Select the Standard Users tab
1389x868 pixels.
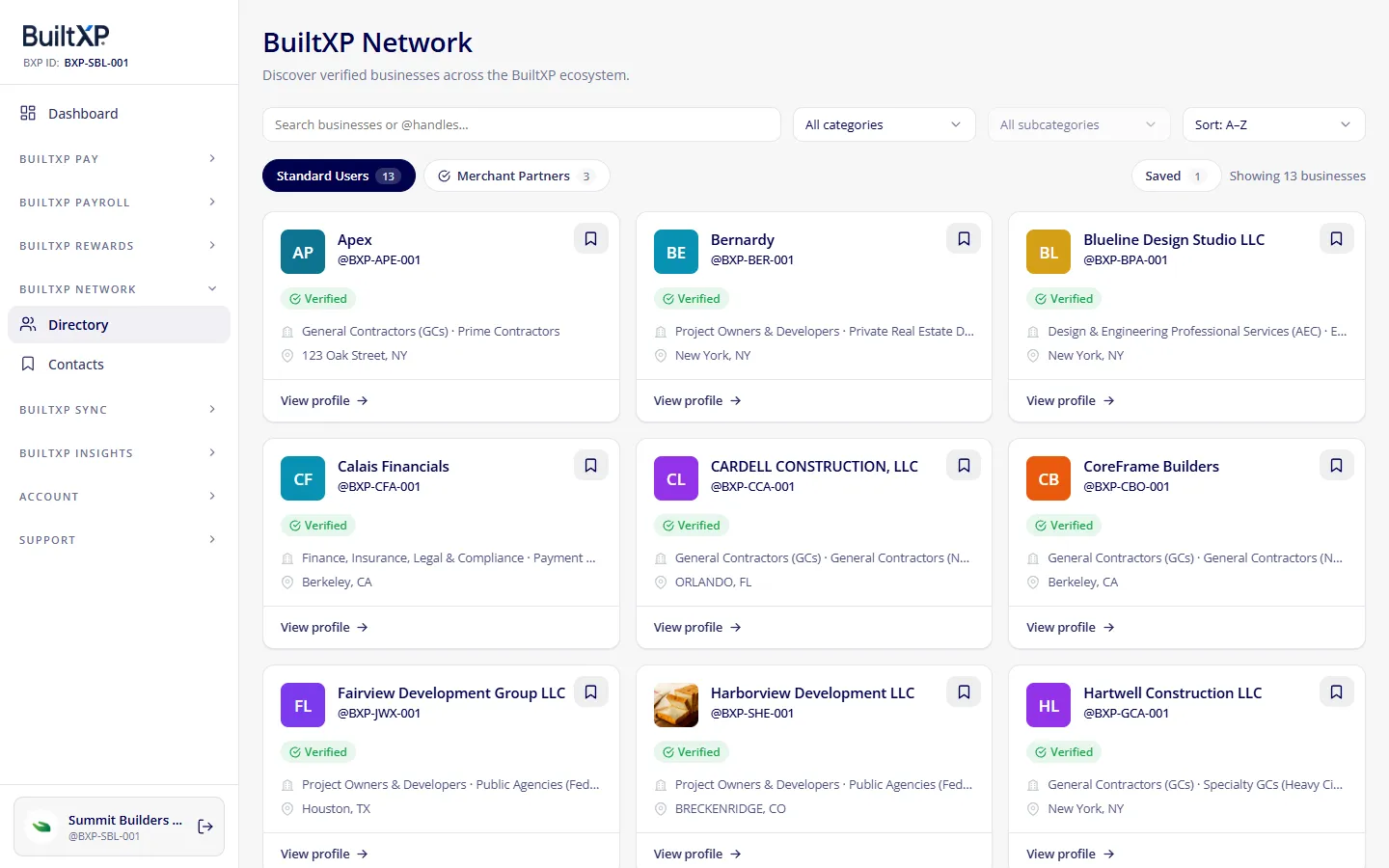tap(339, 176)
